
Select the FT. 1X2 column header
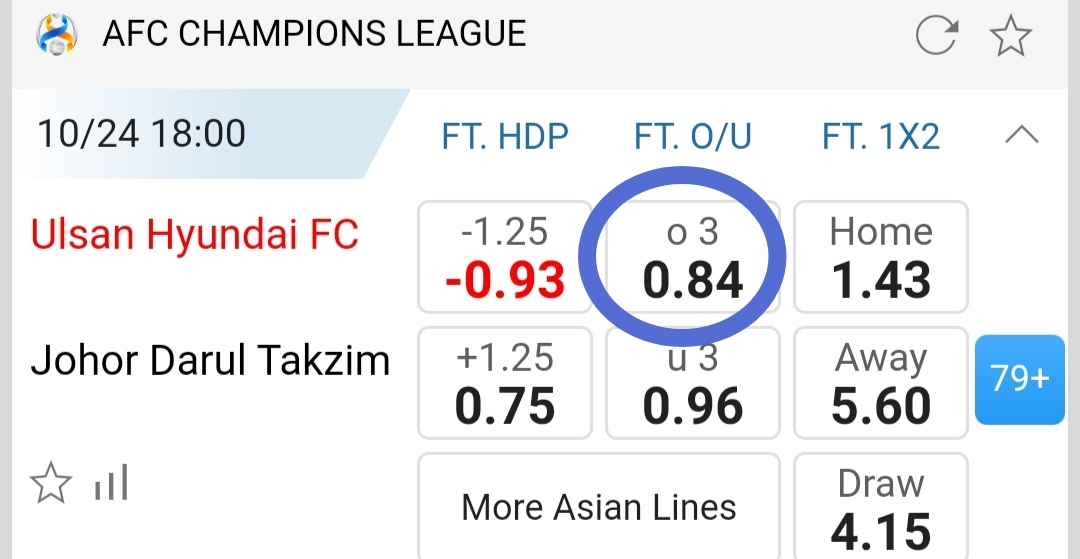881,136
